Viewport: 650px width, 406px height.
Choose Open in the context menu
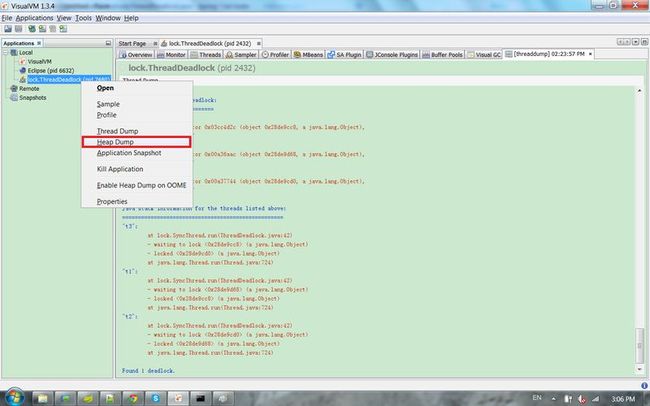tap(137, 88)
